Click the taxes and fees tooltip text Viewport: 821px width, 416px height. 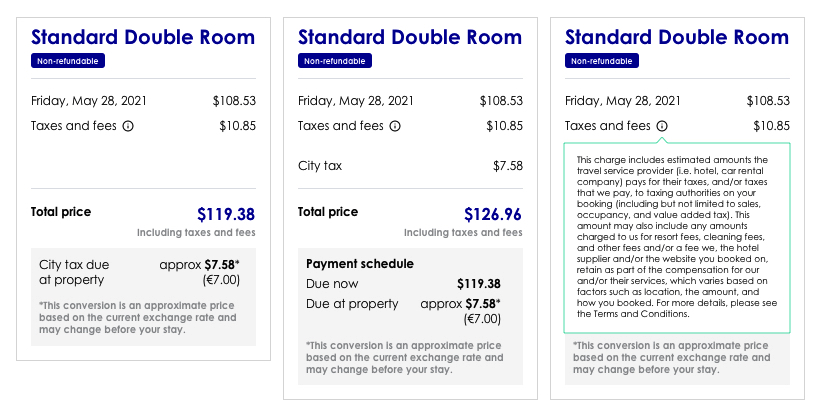(x=676, y=237)
